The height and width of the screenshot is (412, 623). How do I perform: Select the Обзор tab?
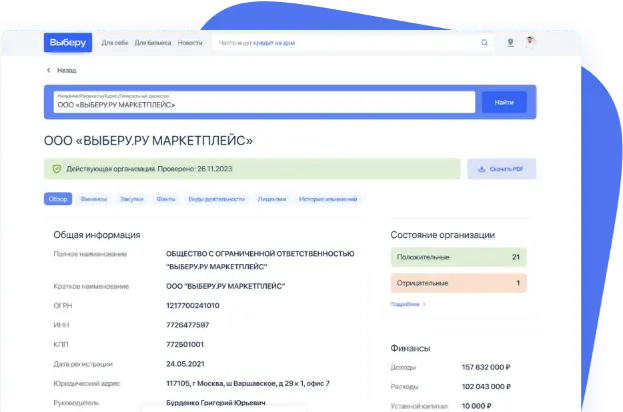(x=57, y=199)
